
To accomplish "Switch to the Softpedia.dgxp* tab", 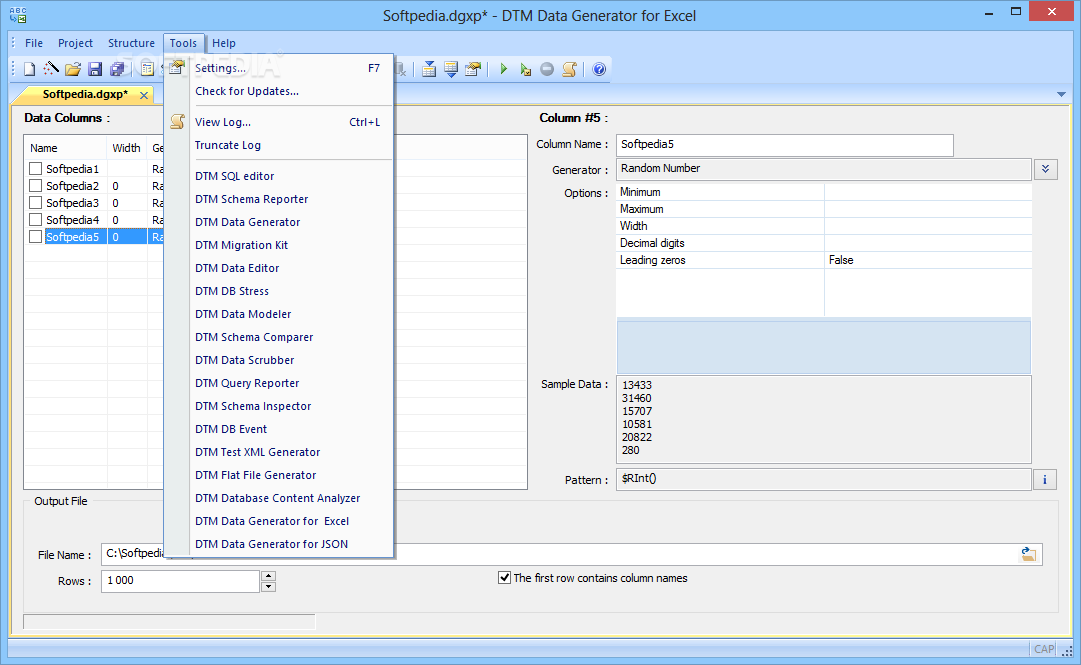I will 85,94.
